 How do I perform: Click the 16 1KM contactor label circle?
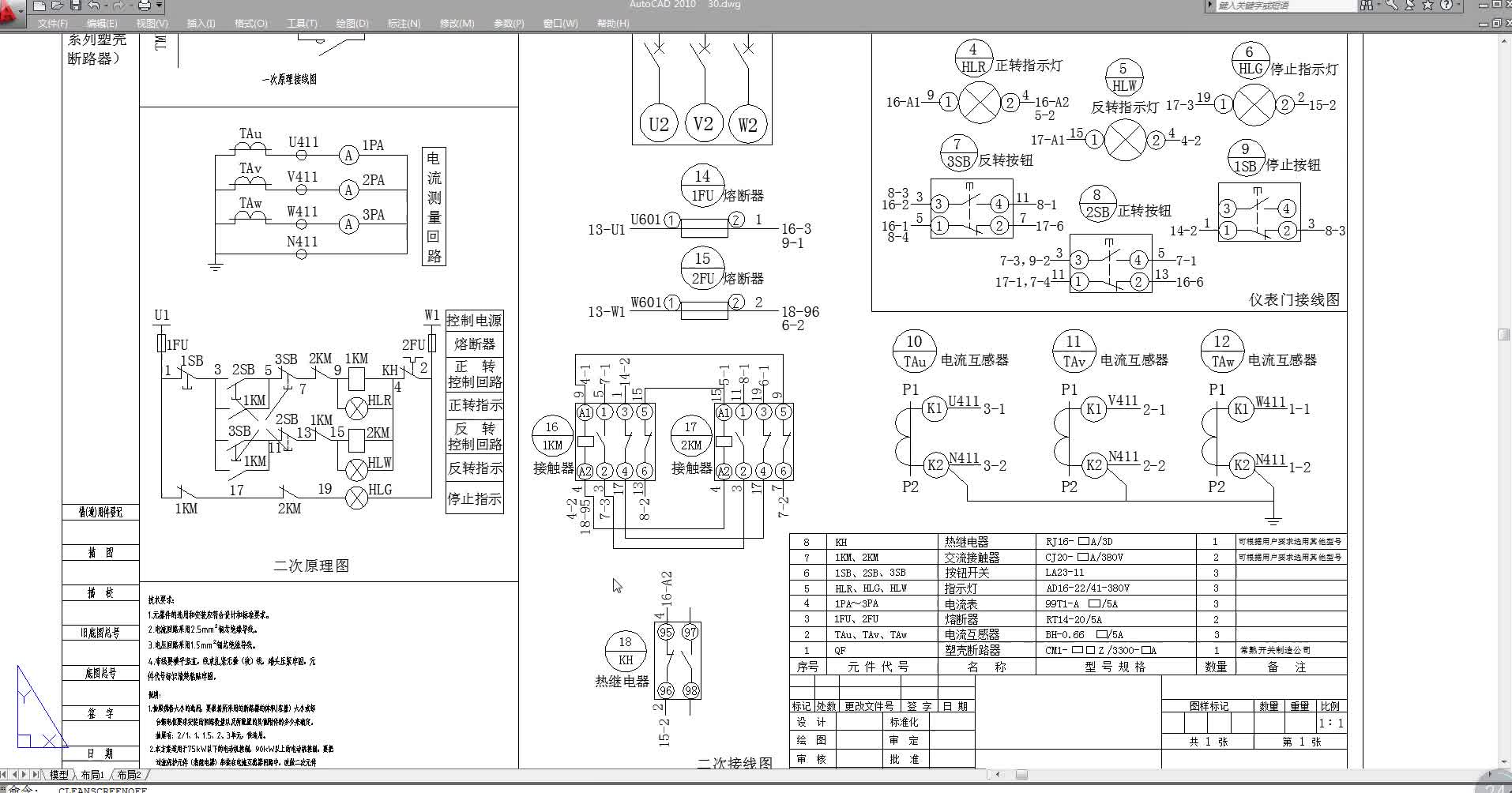click(552, 436)
